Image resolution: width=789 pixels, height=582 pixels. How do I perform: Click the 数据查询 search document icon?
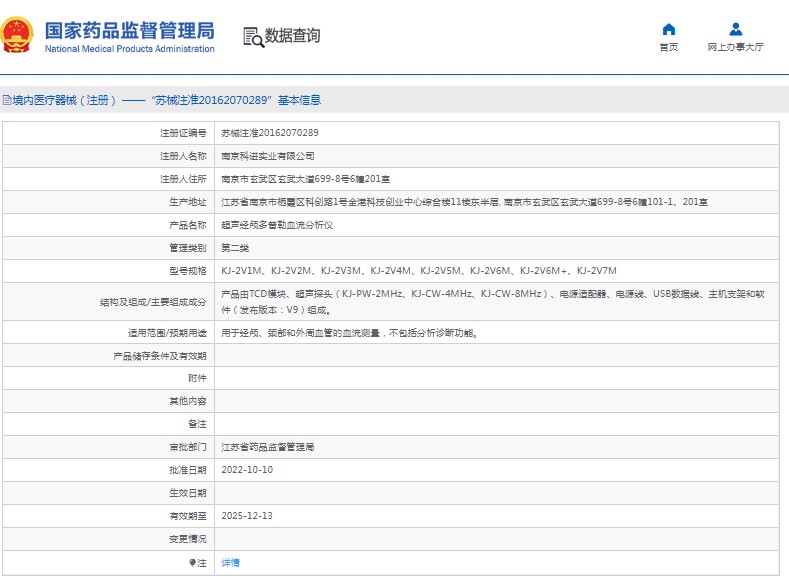(x=254, y=37)
